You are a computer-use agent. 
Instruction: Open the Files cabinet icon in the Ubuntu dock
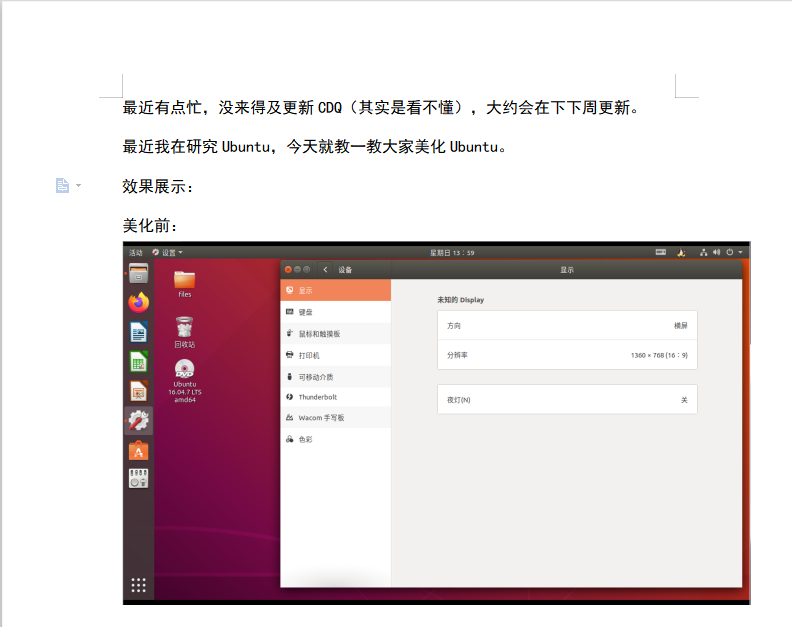pos(138,273)
